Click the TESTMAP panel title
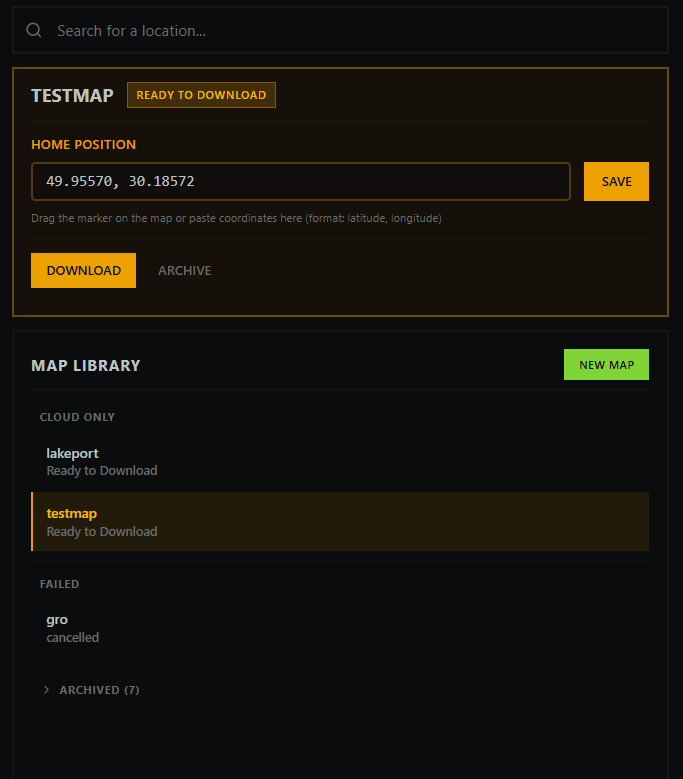This screenshot has width=683, height=779. pos(72,96)
